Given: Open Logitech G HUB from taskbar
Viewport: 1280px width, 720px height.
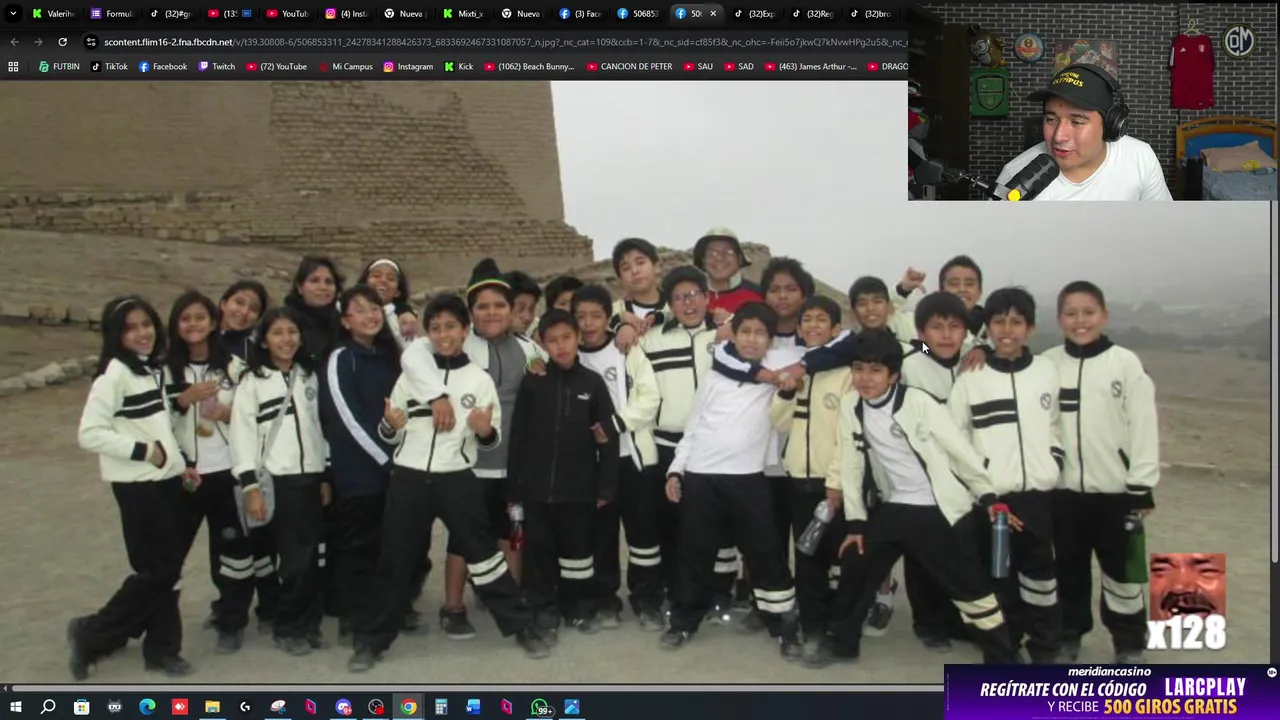Looking at the screenshot, I should (245, 707).
